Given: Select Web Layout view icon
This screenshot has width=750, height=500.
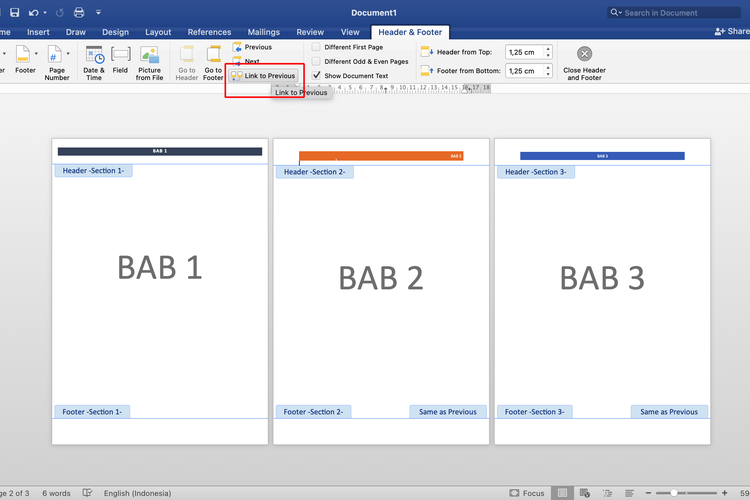Looking at the screenshot, I should pyautogui.click(x=585, y=493).
